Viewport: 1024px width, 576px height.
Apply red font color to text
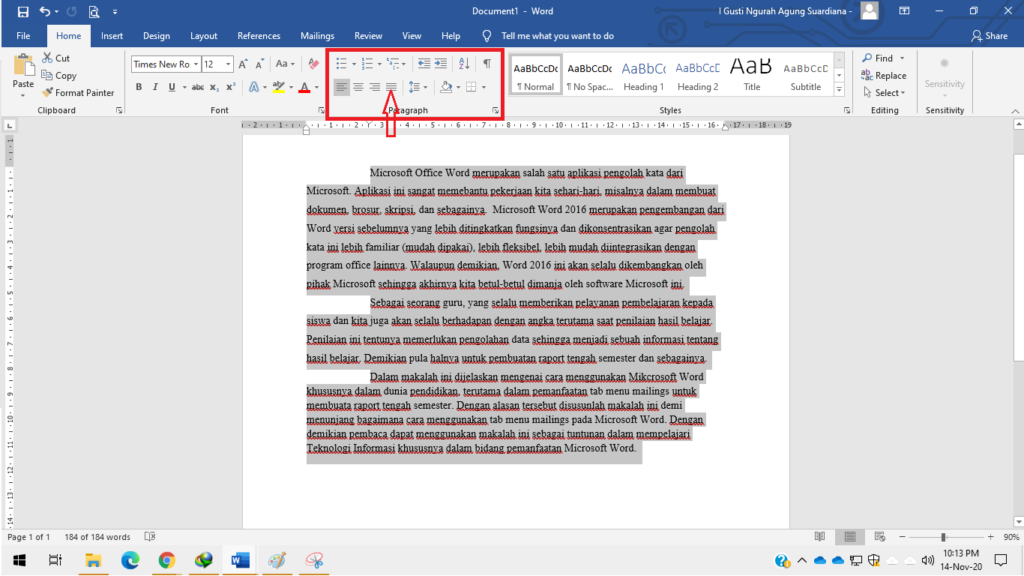coord(304,87)
